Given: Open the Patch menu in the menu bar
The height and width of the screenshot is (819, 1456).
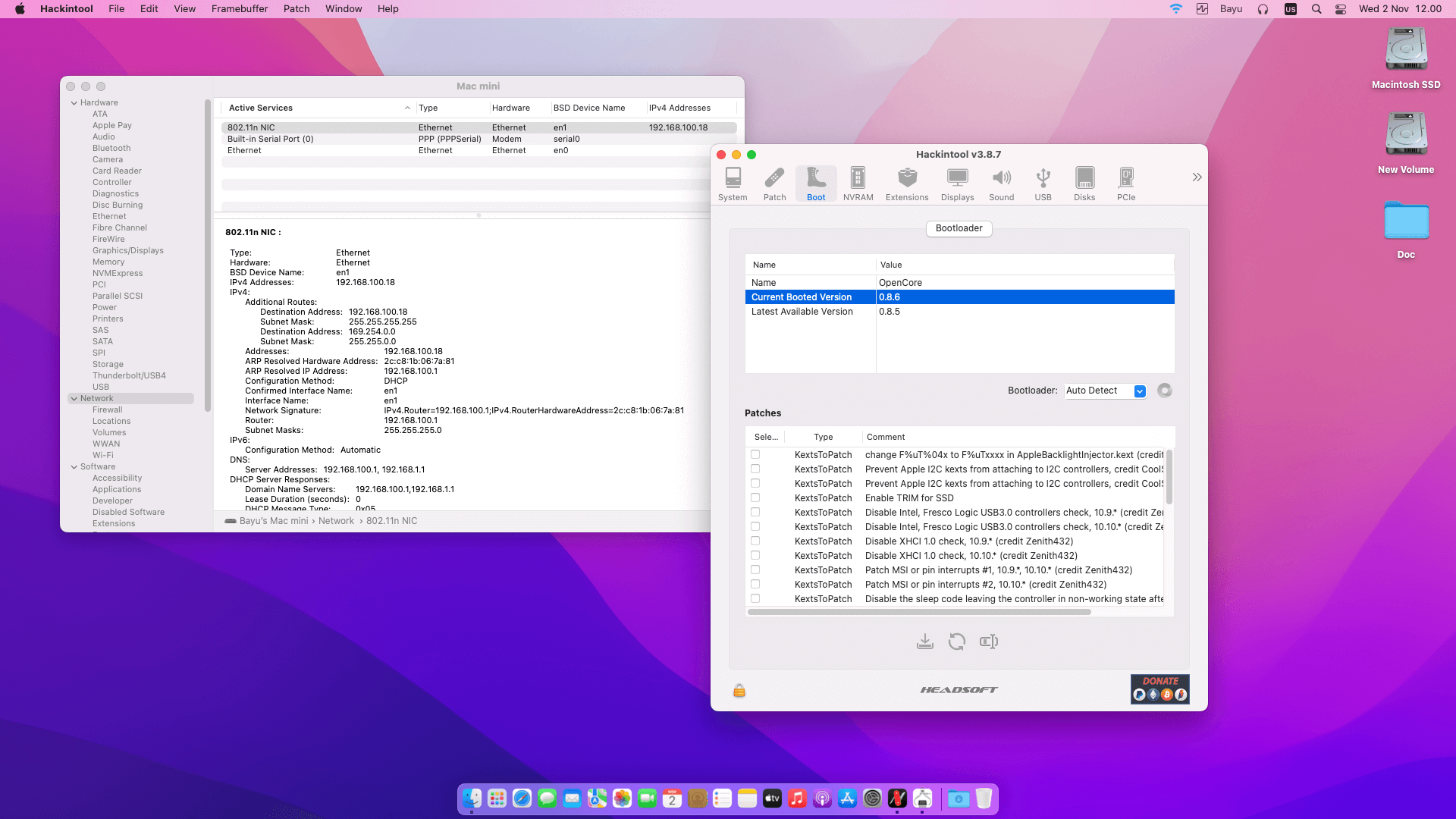Looking at the screenshot, I should 296,8.
